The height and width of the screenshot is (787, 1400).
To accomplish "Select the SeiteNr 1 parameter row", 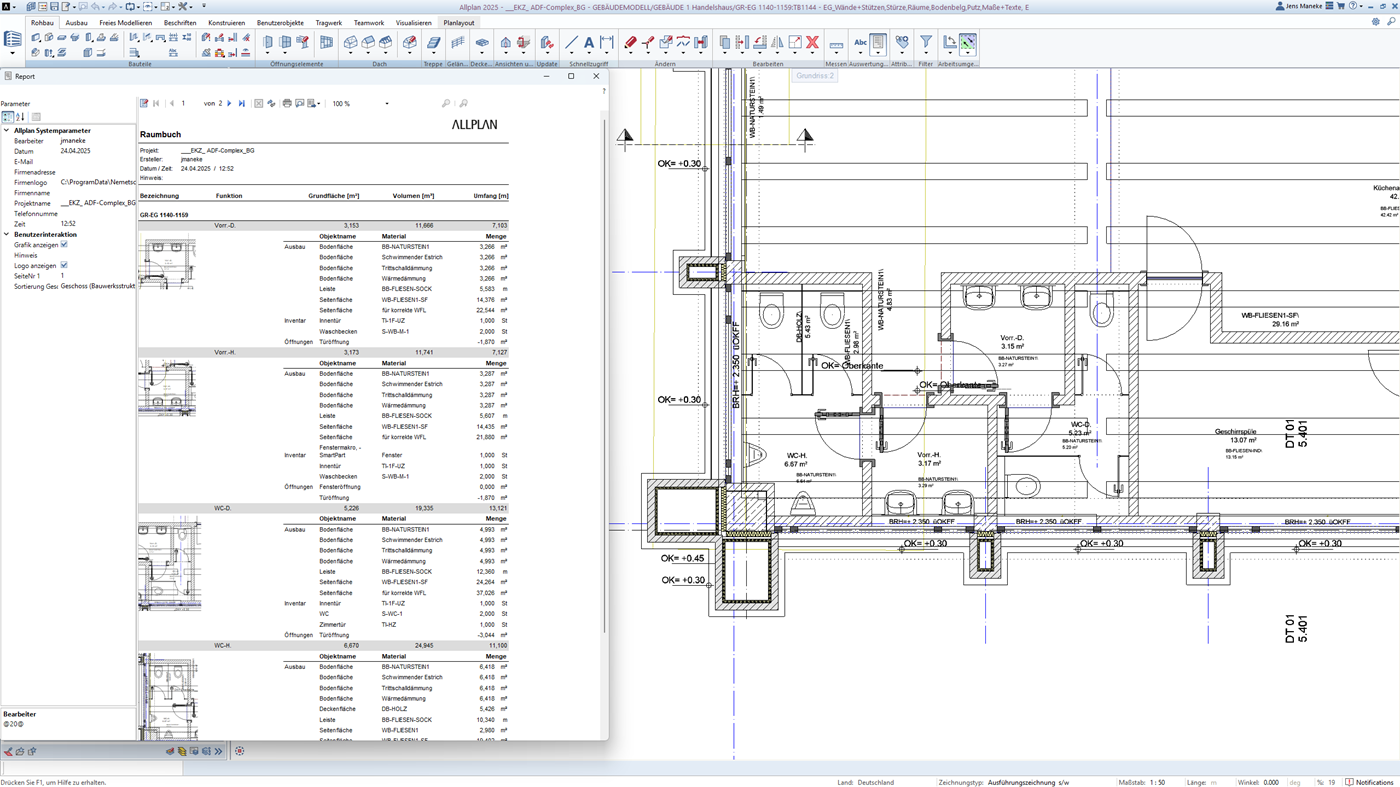I will coord(68,276).
